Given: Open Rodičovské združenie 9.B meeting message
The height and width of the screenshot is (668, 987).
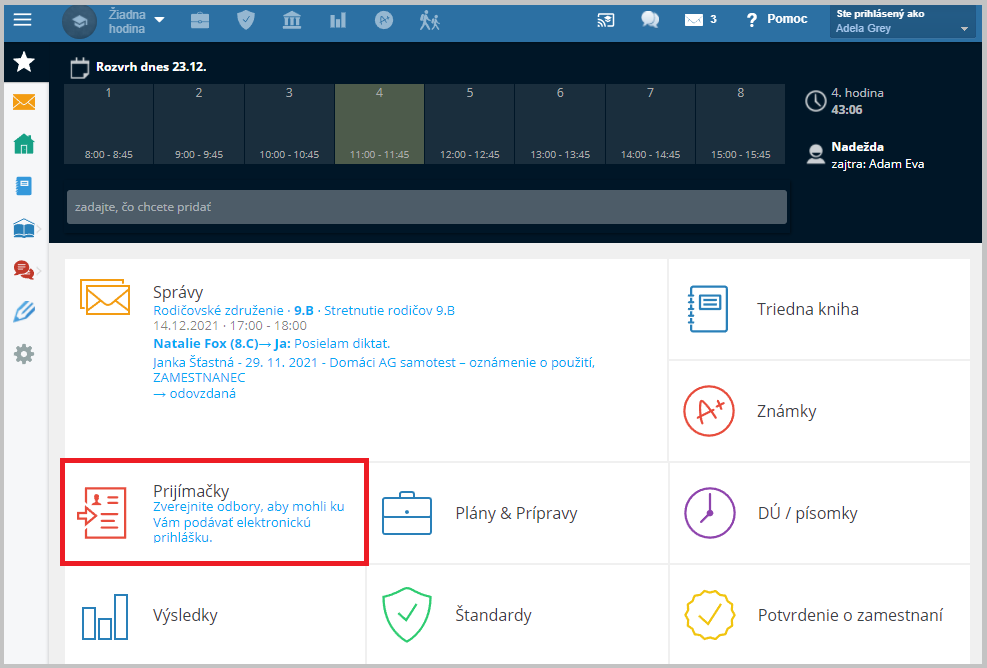Looking at the screenshot, I should point(304,310).
